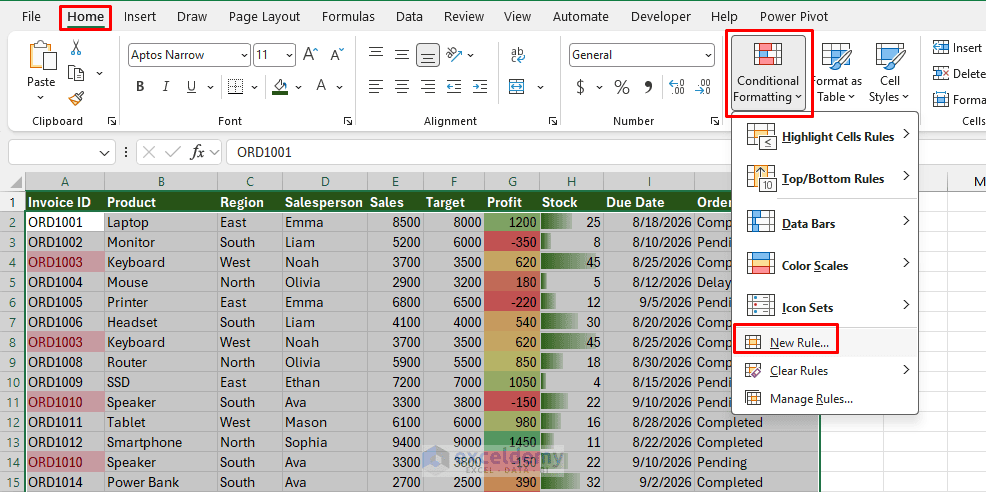986x492 pixels.
Task: Click the Orientation angled text icon
Action: (x=453, y=53)
